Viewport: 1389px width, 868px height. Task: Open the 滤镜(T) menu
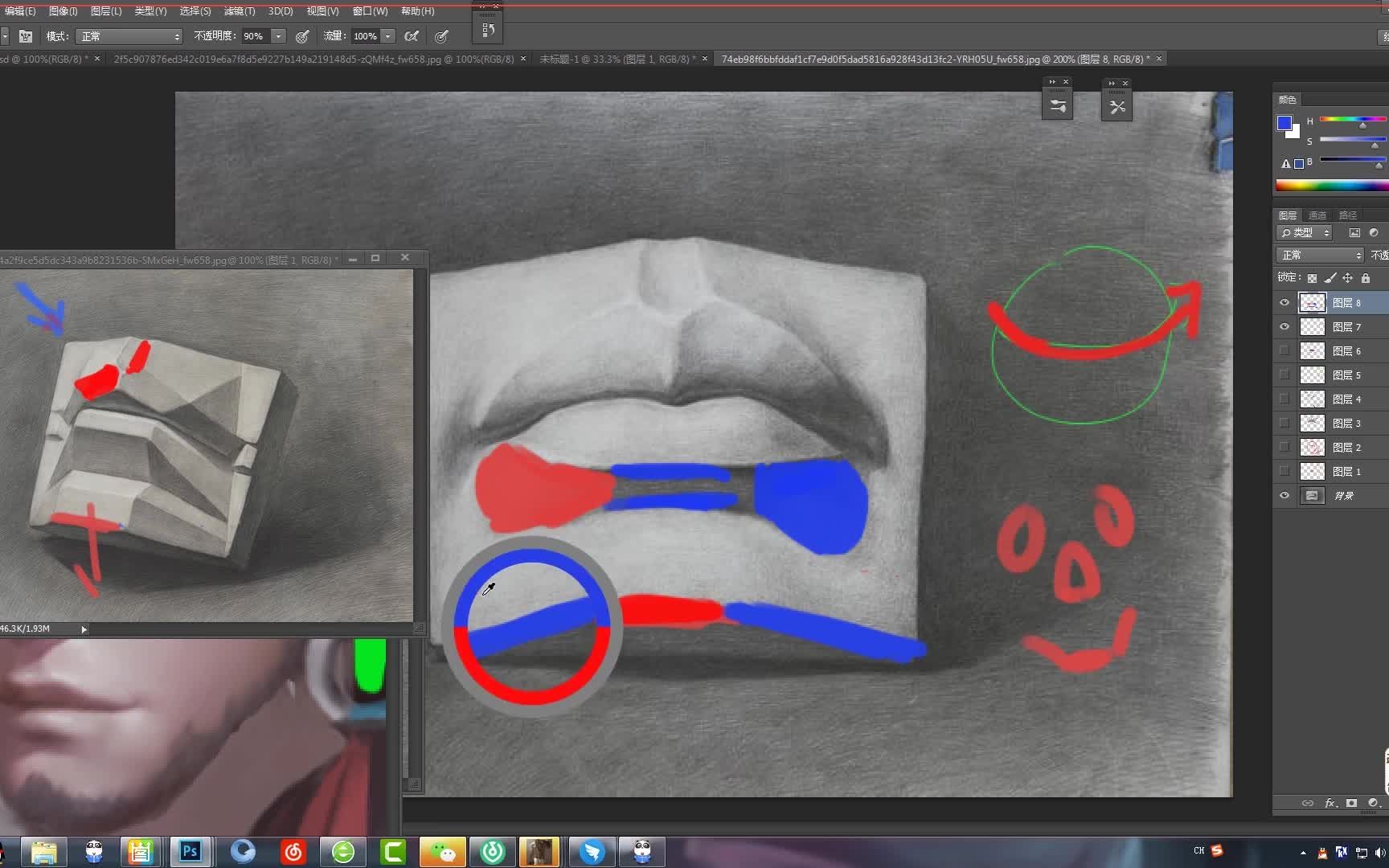[240, 11]
